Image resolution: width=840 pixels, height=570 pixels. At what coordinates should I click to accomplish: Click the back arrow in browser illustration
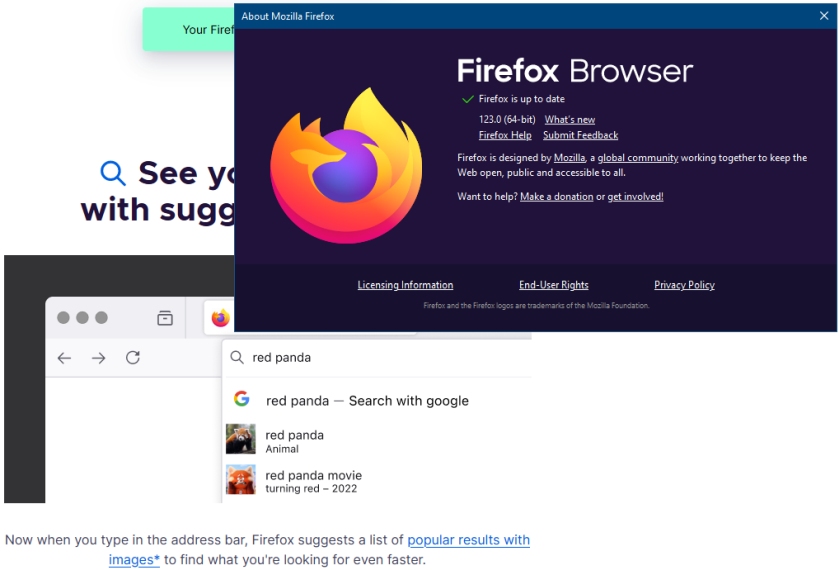tap(64, 358)
